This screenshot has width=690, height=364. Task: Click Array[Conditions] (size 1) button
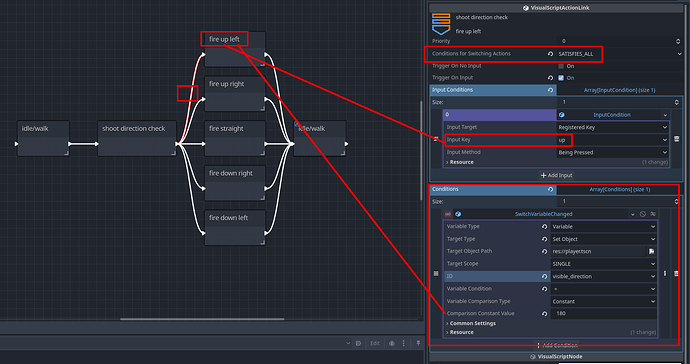(x=620, y=189)
